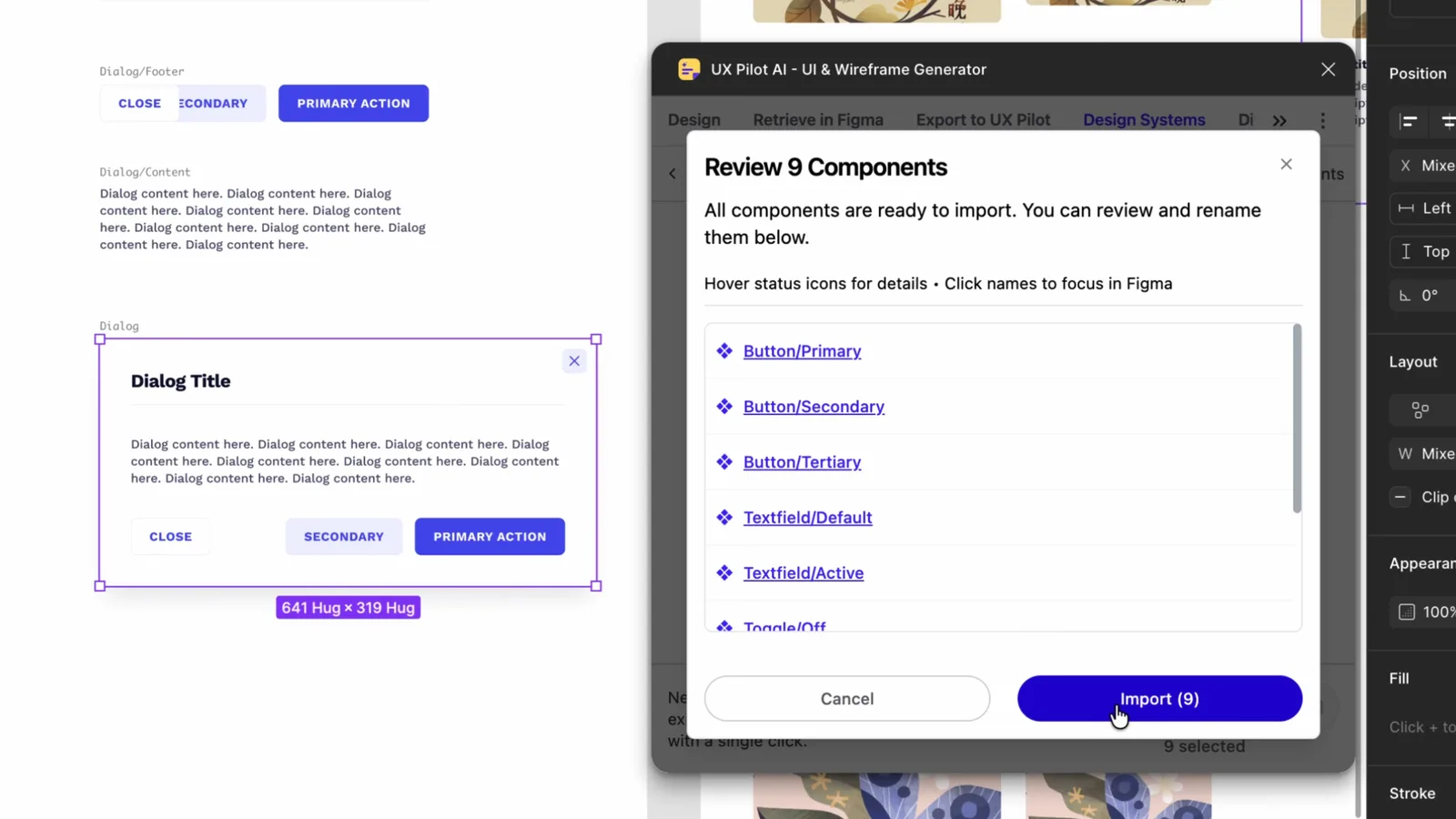Switch to the Retrieve in Figma tab
This screenshot has height=819, width=1456.
[x=818, y=120]
